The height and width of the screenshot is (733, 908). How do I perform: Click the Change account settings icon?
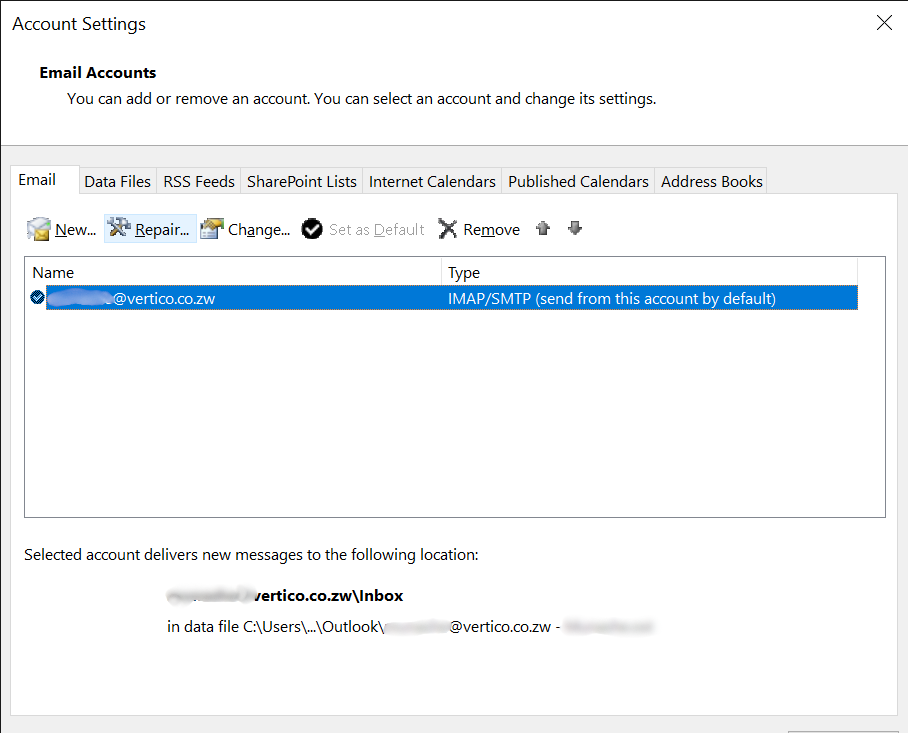tap(211, 229)
